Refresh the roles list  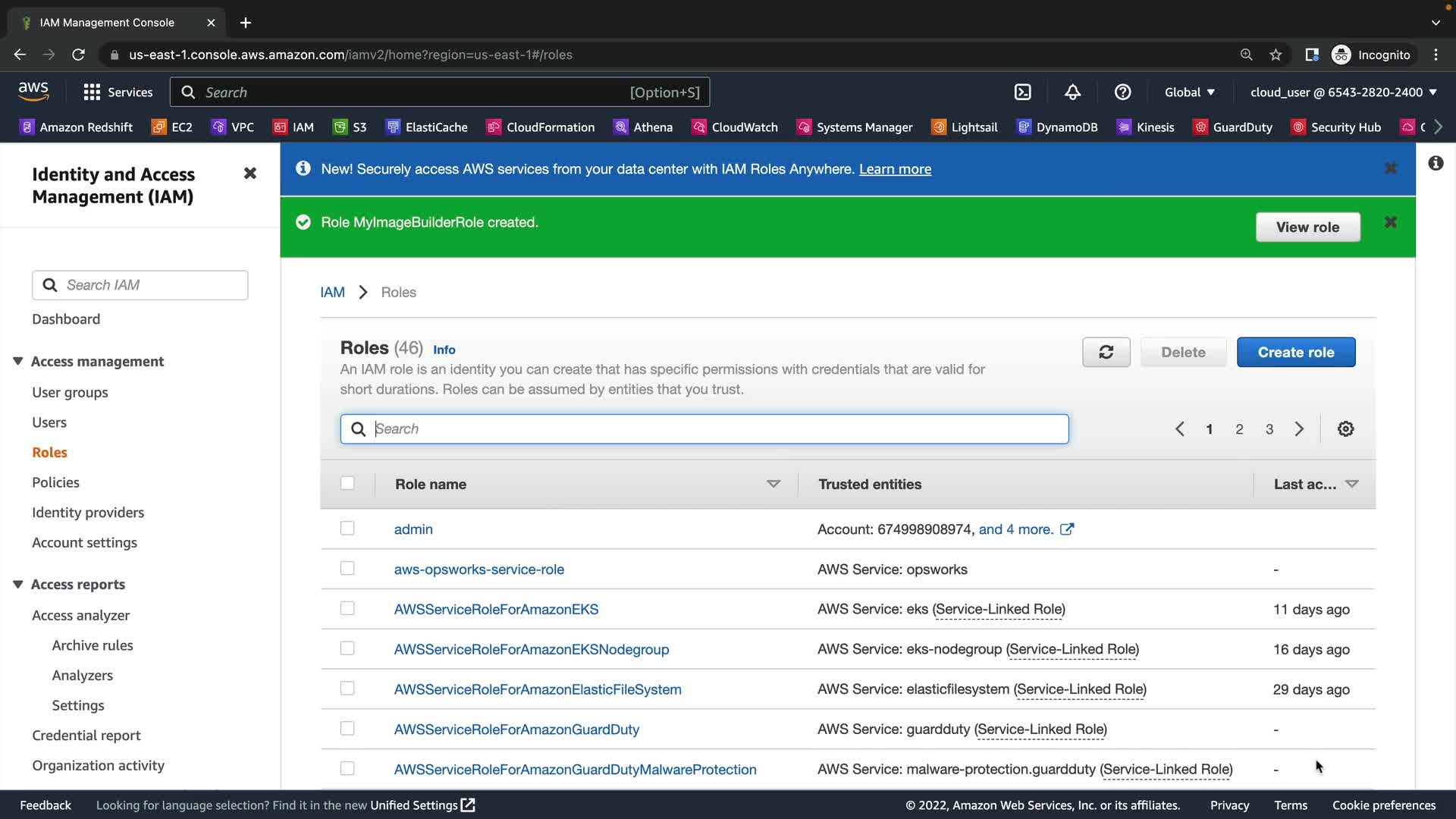click(x=1106, y=352)
